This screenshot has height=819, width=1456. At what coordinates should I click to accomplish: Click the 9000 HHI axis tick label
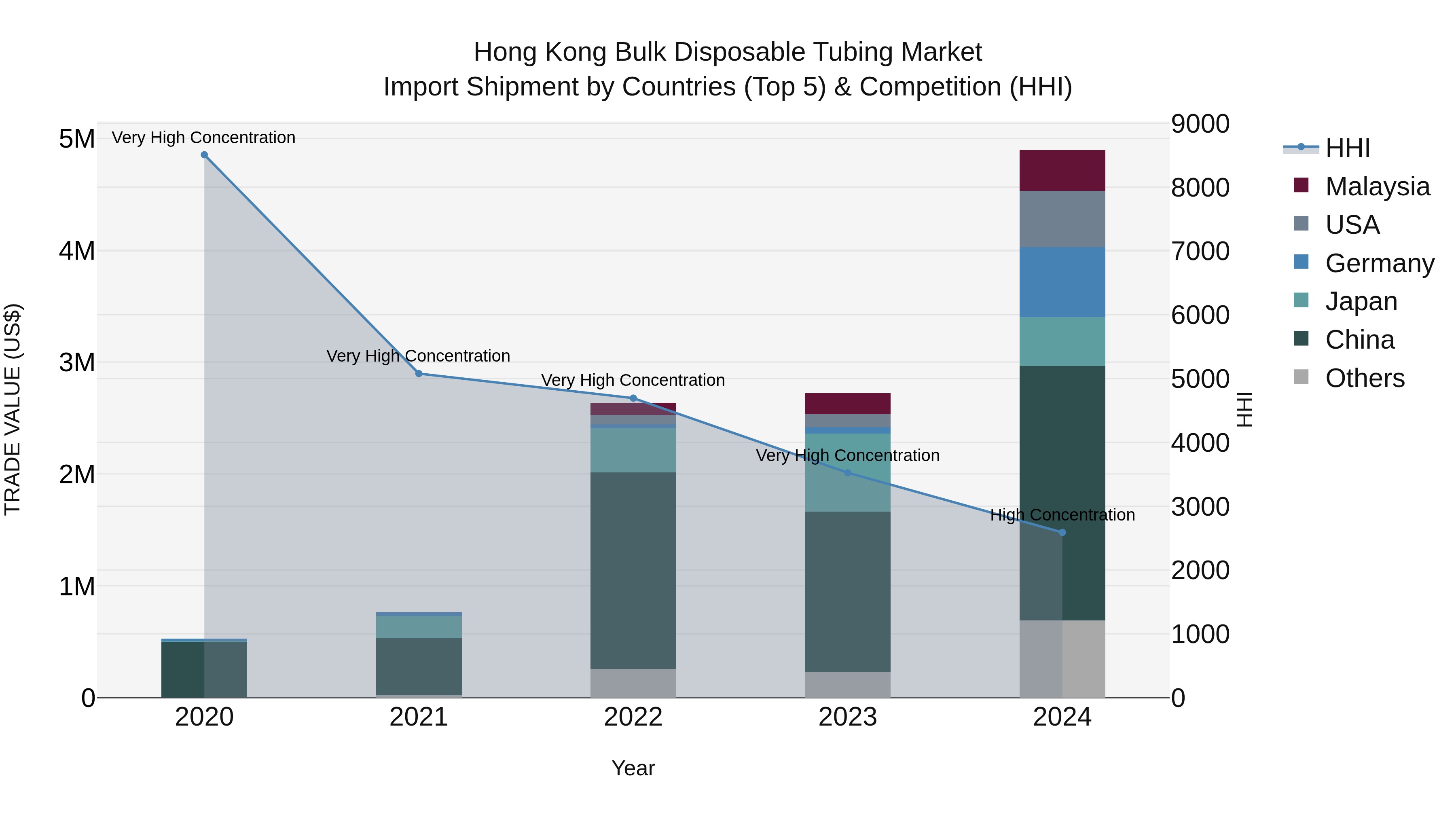(1200, 124)
